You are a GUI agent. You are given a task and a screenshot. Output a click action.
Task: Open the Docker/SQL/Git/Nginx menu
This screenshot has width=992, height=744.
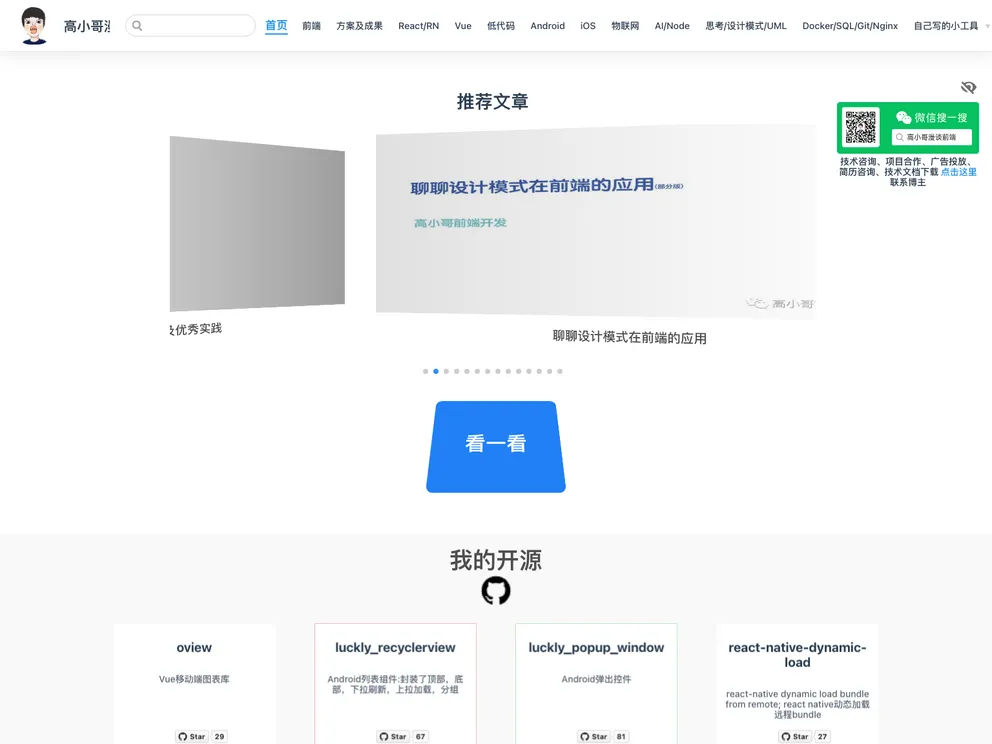pos(850,26)
